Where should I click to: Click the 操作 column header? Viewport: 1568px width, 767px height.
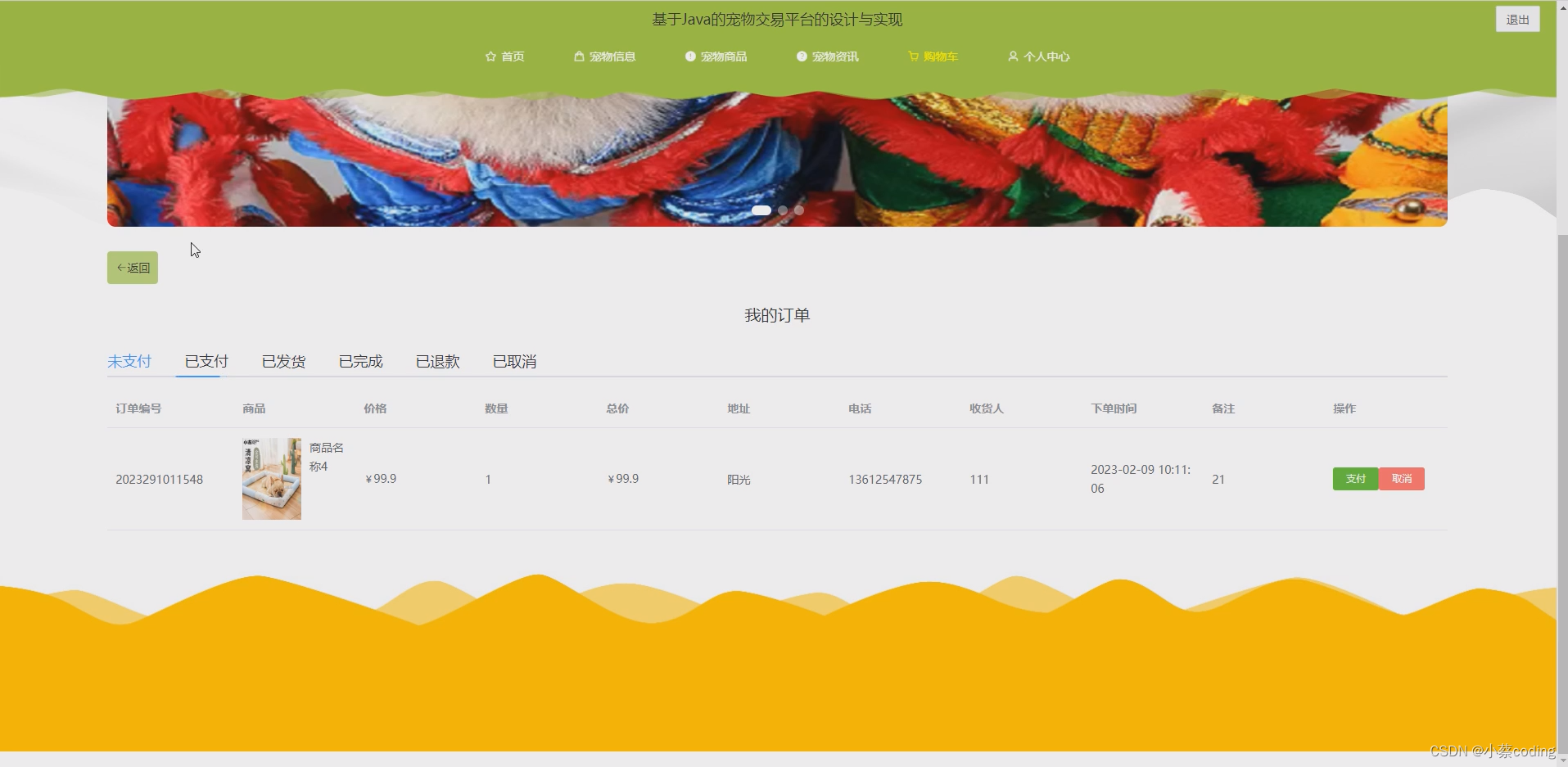[1344, 408]
